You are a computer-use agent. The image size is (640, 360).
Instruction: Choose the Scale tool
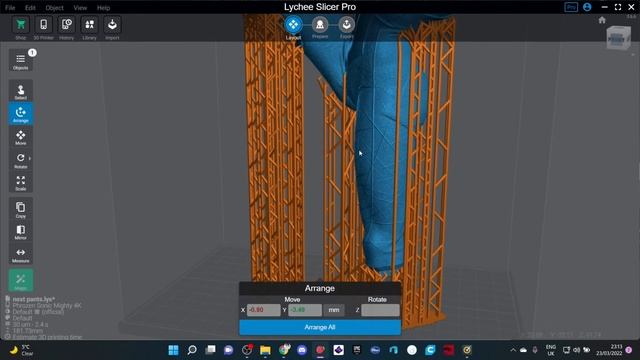pyautogui.click(x=21, y=182)
